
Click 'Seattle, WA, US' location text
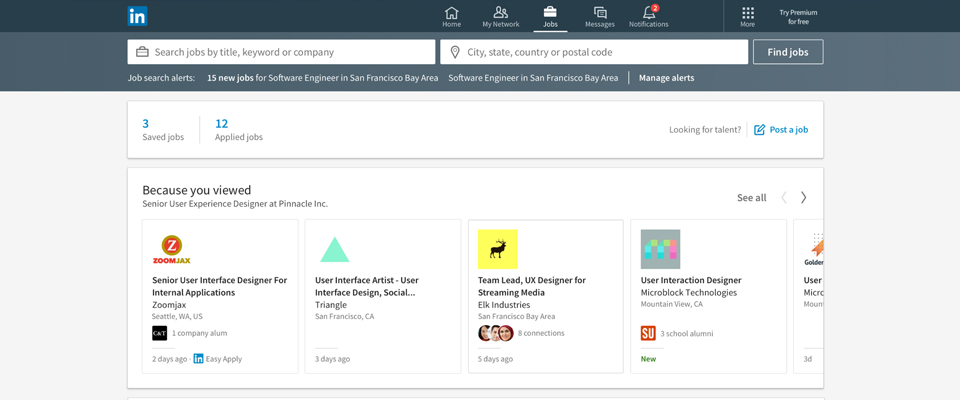[177, 317]
